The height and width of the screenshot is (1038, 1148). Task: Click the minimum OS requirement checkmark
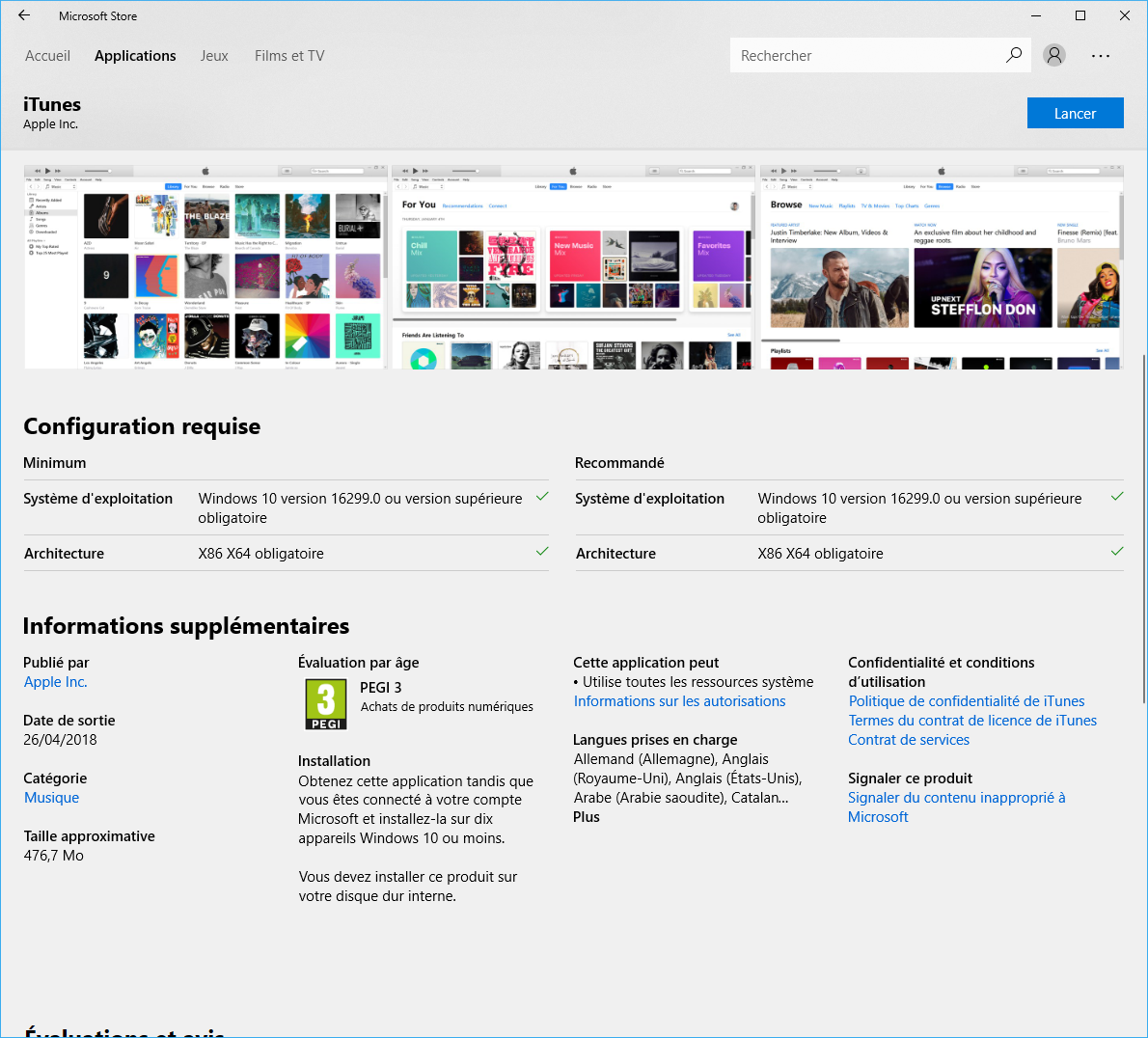pos(542,496)
